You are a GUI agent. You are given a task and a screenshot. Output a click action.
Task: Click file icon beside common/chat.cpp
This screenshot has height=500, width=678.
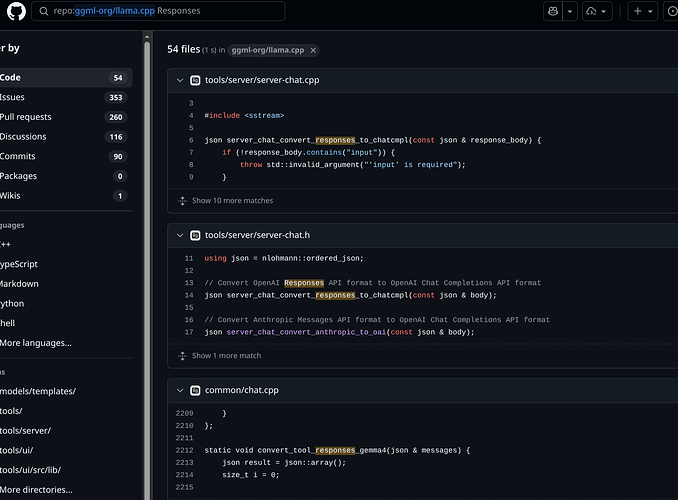[195, 391]
